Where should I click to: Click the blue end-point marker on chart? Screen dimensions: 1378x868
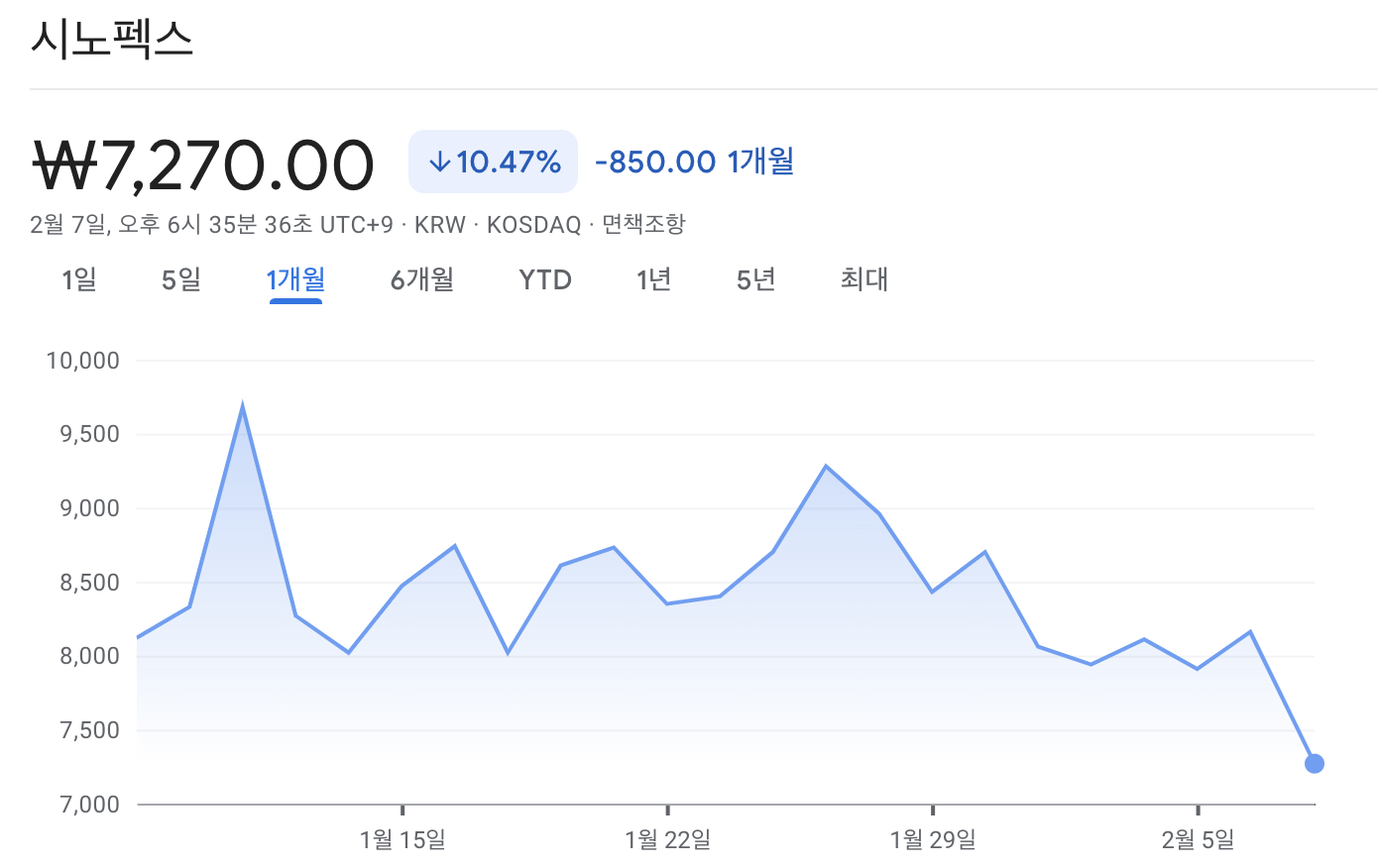click(1315, 763)
